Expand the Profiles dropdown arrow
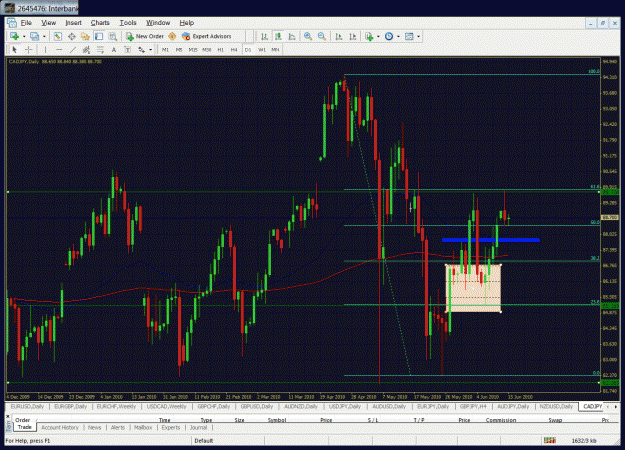Viewport: 625px width, 450px height. pos(44,36)
